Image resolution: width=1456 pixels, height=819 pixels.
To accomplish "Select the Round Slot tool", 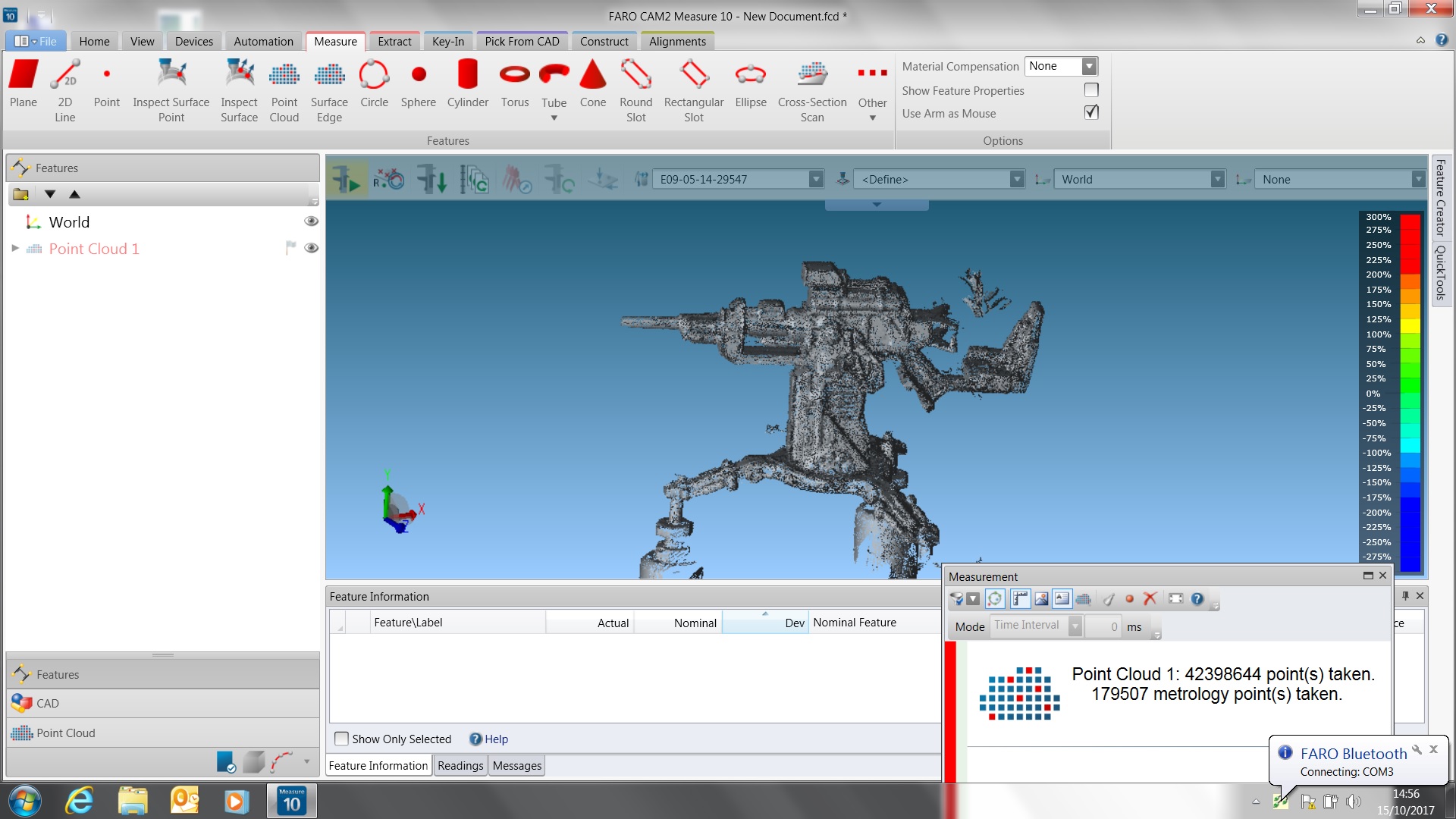I will click(636, 89).
